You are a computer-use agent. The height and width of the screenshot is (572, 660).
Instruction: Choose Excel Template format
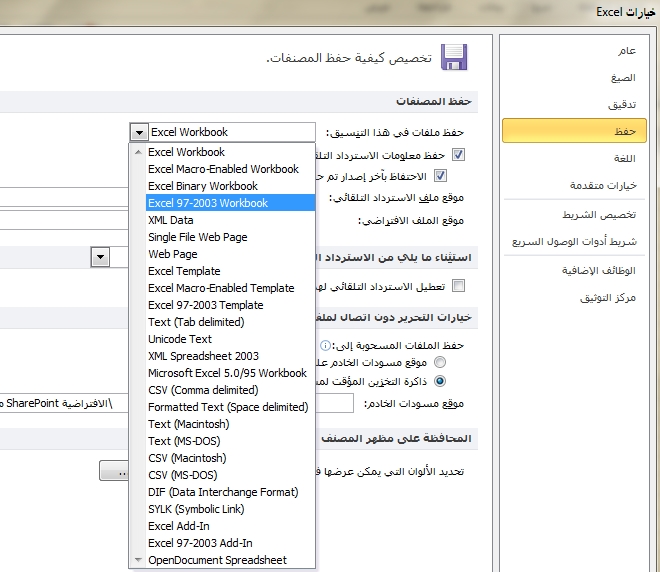click(230, 271)
